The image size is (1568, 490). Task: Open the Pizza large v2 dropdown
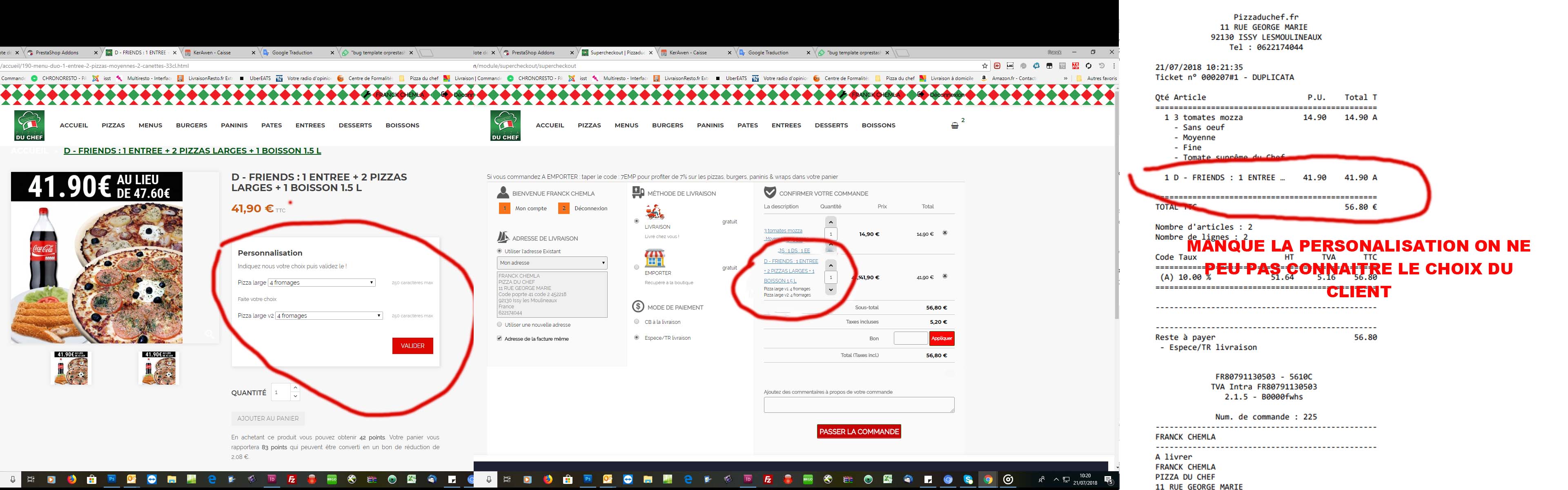329,315
